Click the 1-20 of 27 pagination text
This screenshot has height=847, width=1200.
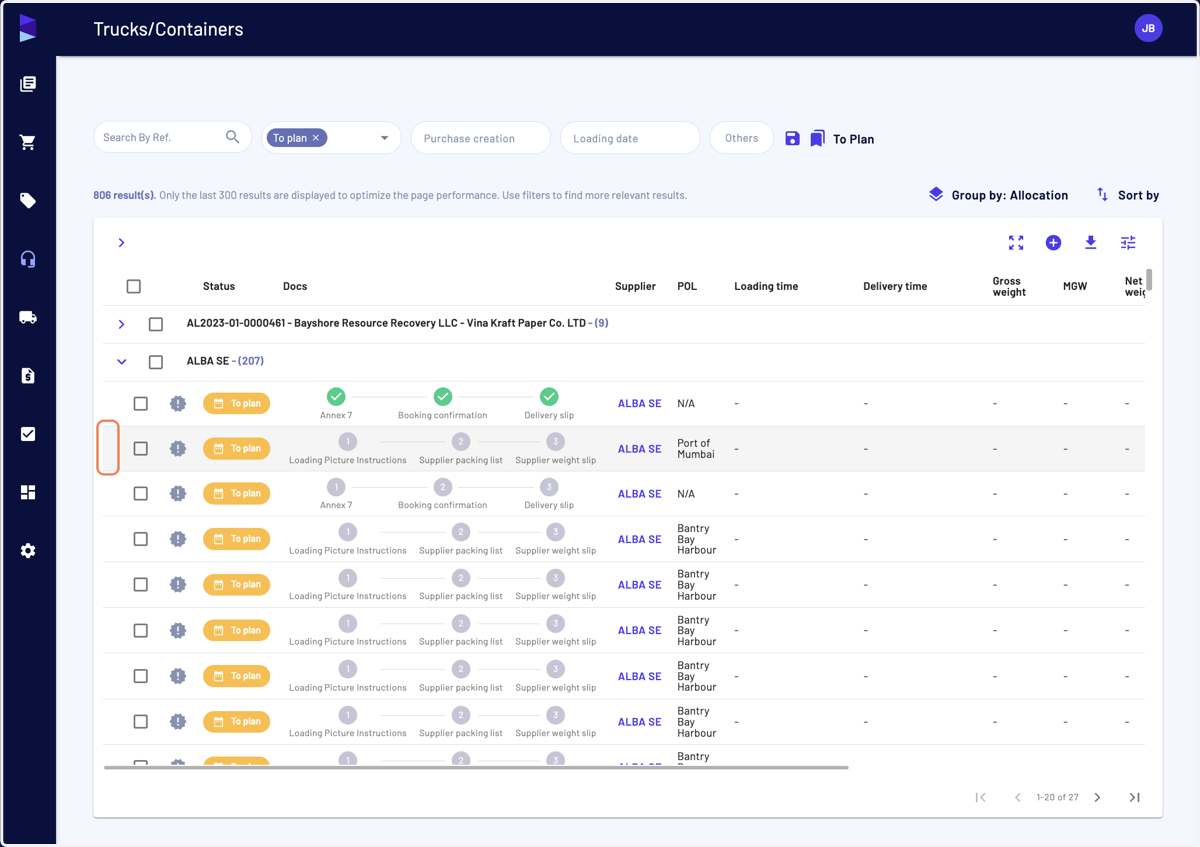pyautogui.click(x=1057, y=798)
